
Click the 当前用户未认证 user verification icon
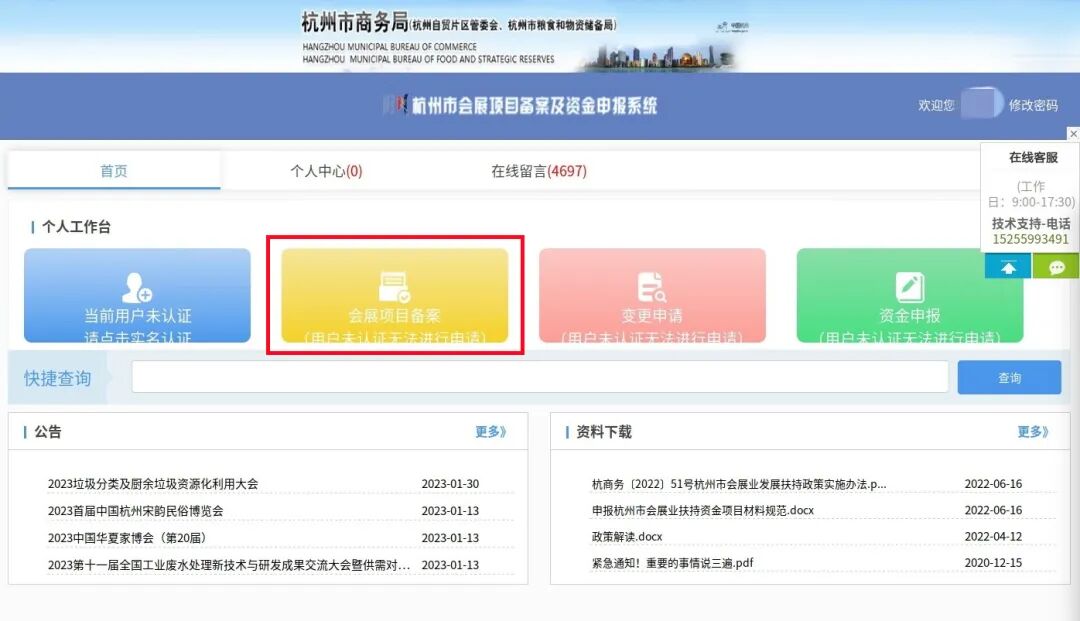pos(137,297)
